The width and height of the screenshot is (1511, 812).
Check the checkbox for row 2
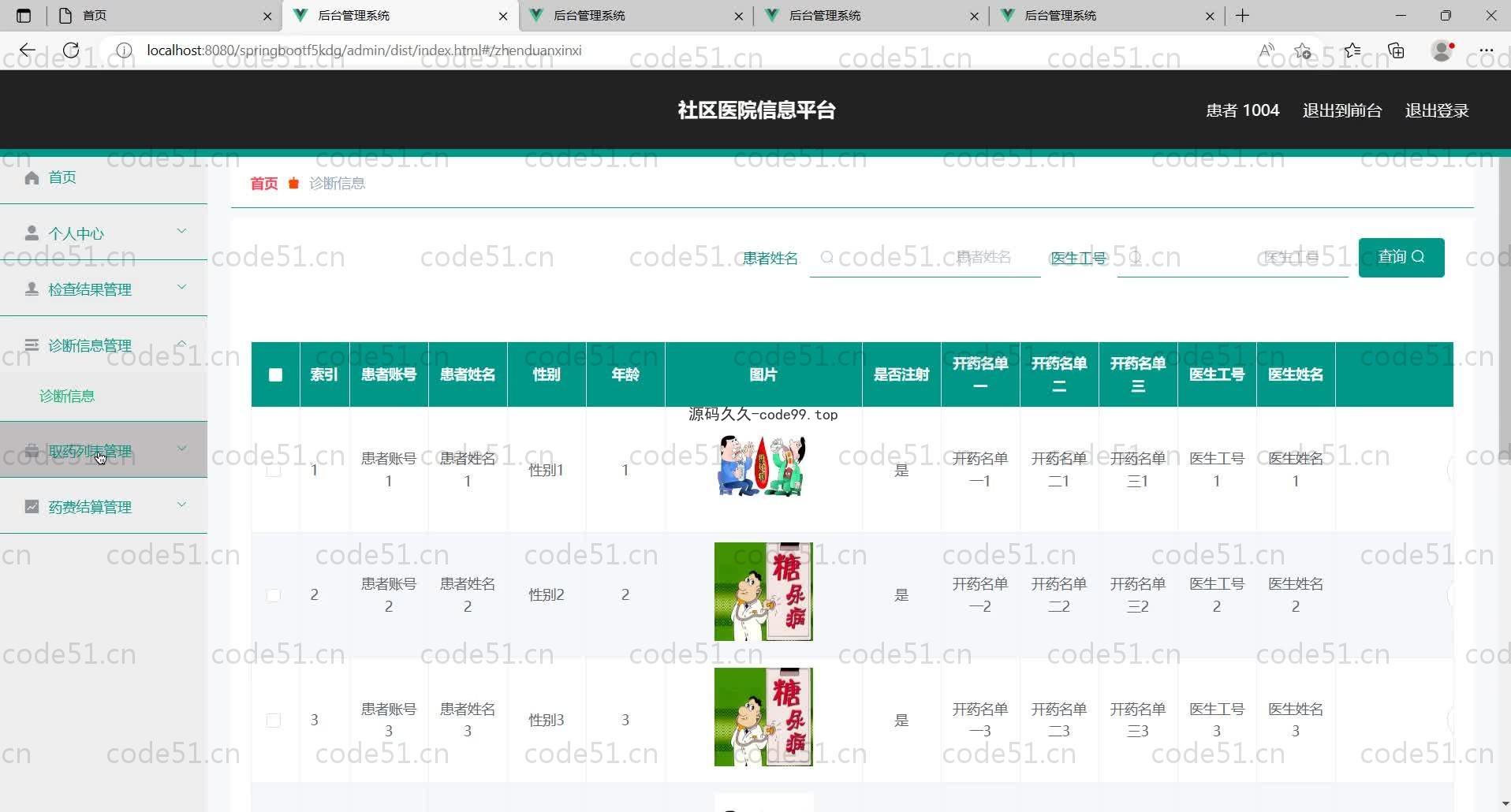[274, 595]
